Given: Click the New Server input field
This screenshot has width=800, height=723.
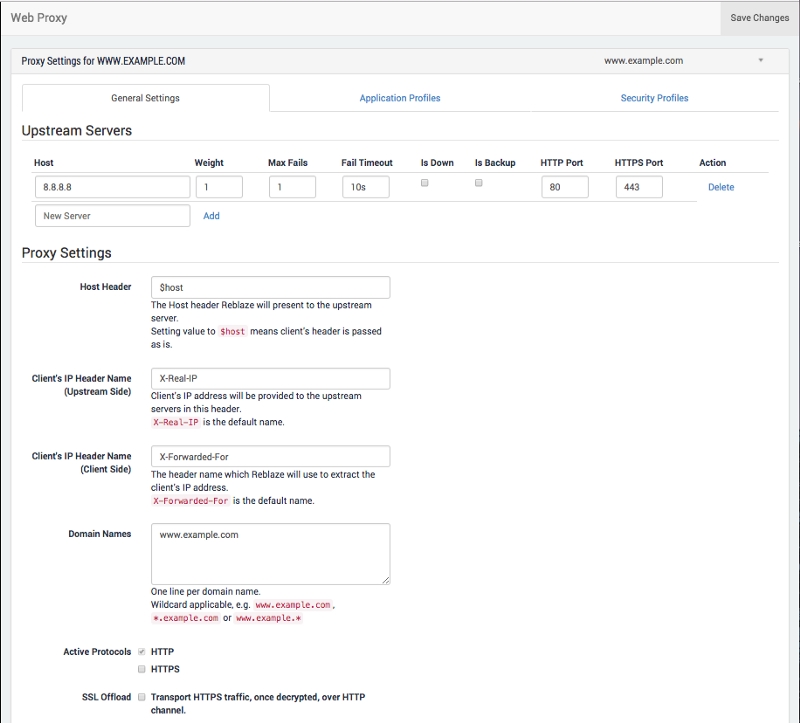Looking at the screenshot, I should [x=111, y=216].
